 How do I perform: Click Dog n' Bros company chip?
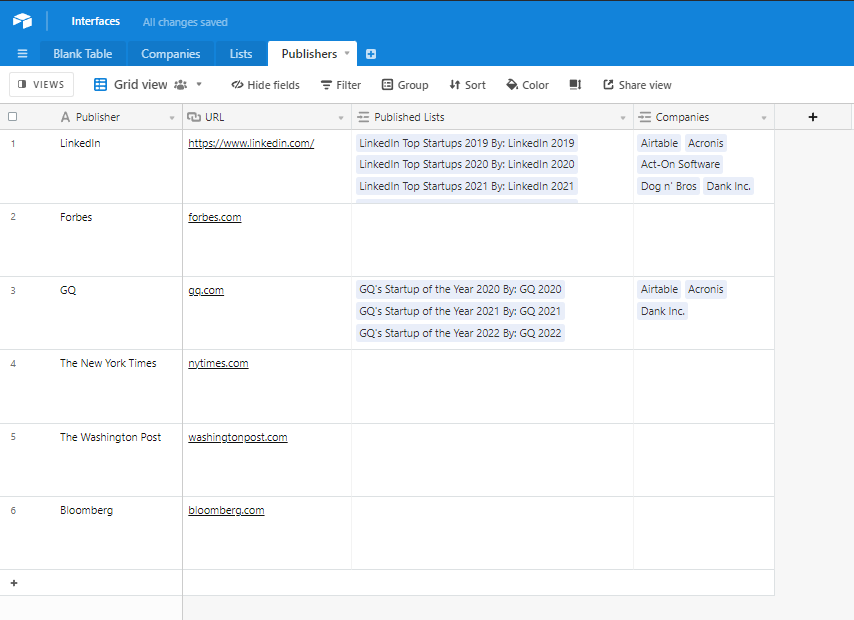click(668, 186)
